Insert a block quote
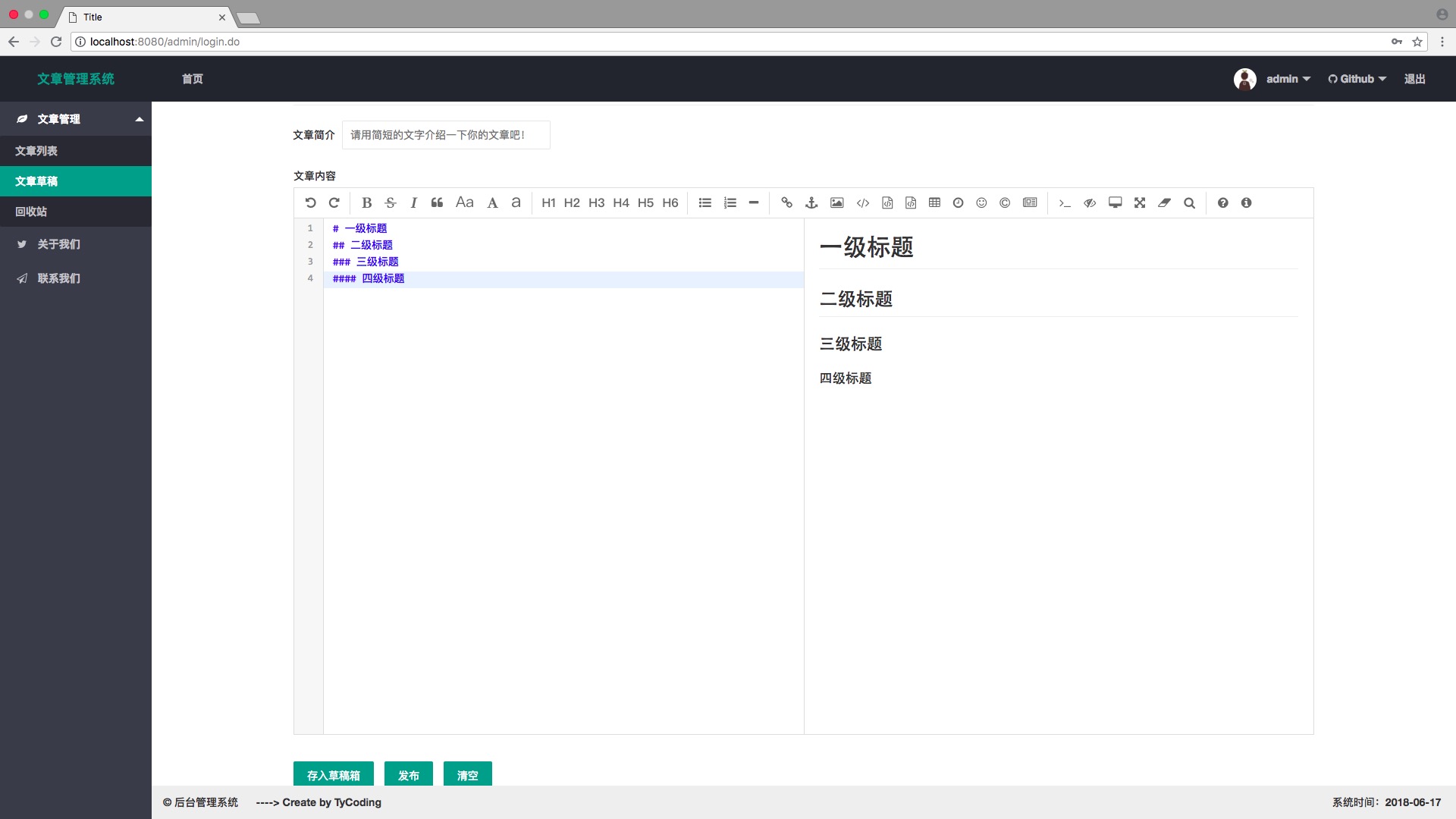 coord(437,202)
